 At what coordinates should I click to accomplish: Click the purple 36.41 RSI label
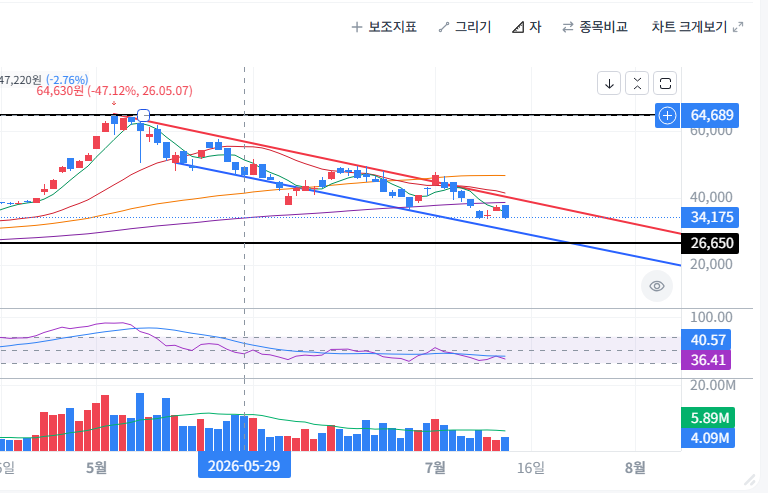coord(706,360)
